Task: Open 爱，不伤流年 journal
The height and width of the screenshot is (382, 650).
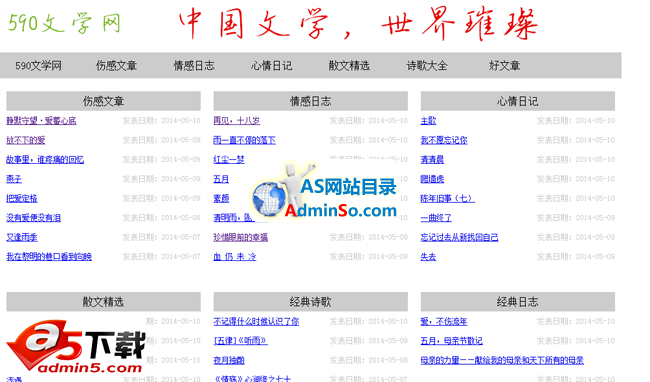Action: tap(444, 321)
